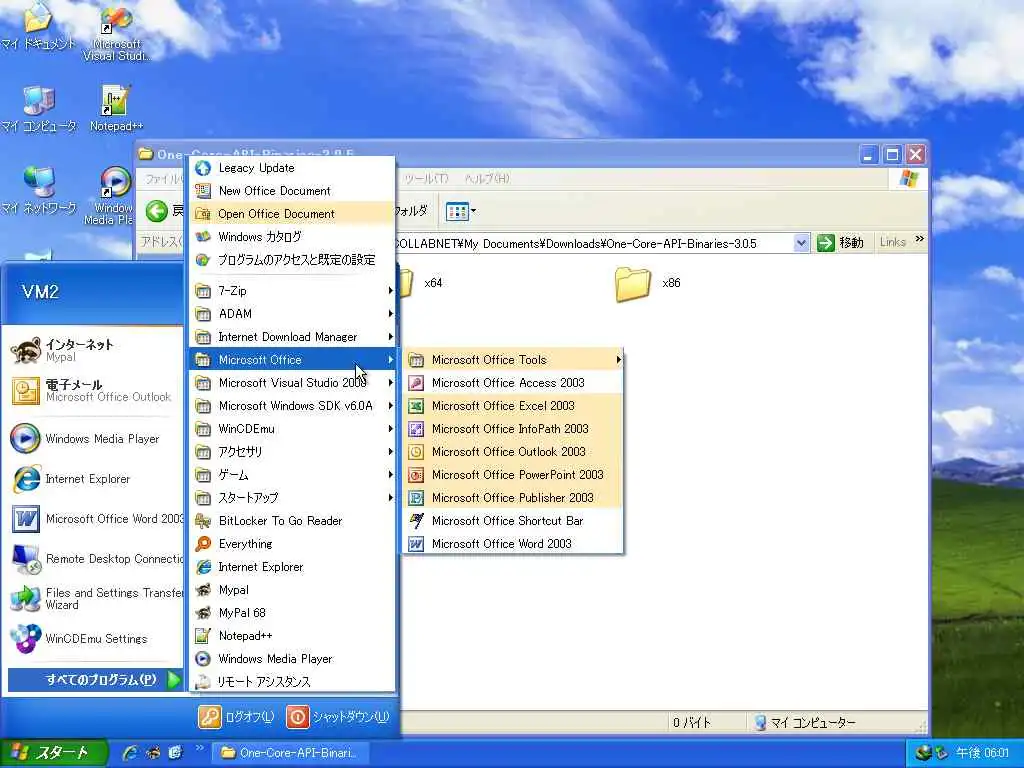This screenshot has width=1024, height=768.
Task: Open Windows Media Player in All Programs
Action: 292,658
